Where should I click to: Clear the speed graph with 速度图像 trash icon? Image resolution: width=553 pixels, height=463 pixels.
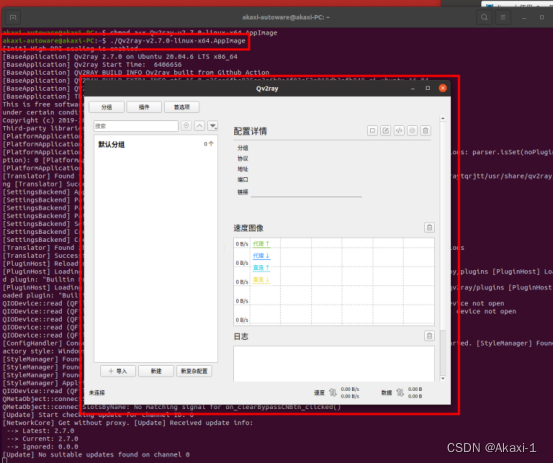tap(429, 228)
